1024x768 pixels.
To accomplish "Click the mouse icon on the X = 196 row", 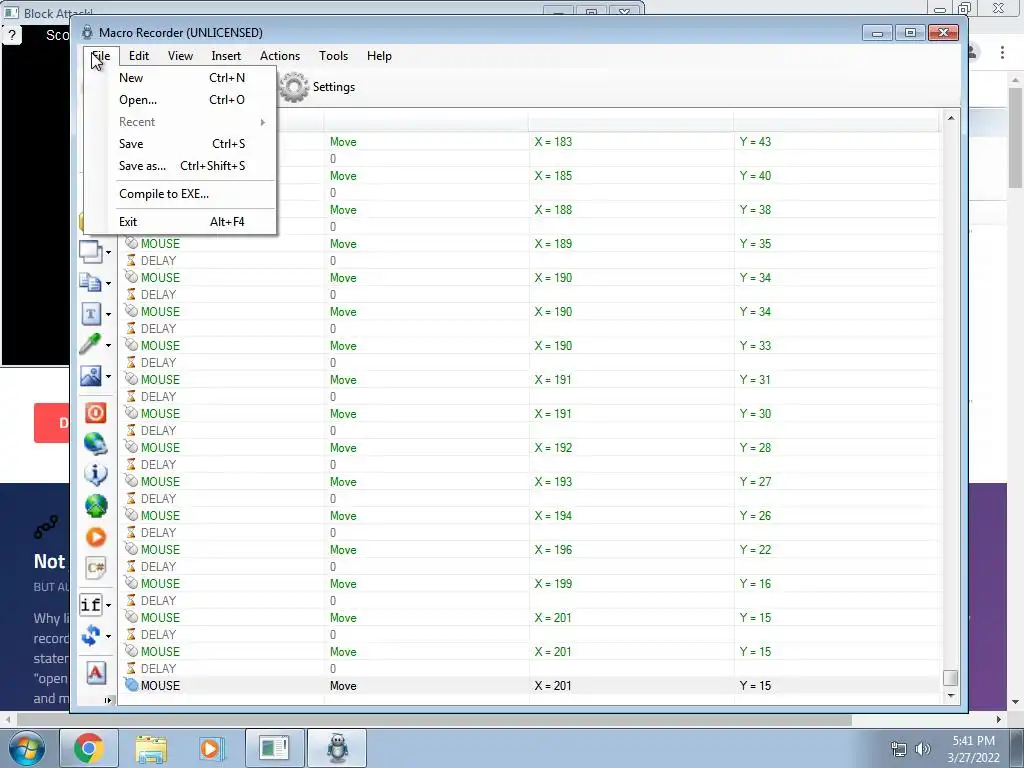I will click(131, 549).
